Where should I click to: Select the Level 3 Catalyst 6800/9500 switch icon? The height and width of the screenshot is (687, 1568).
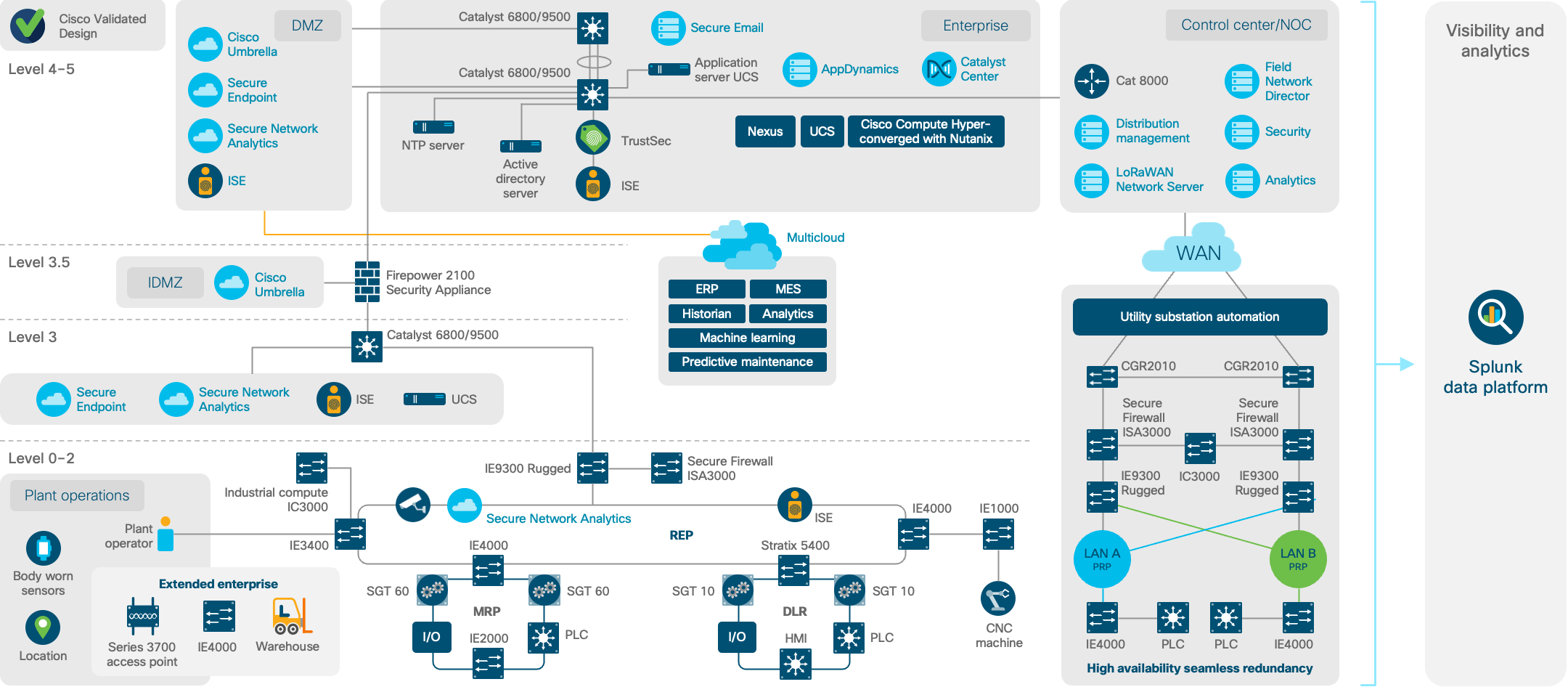tap(367, 347)
